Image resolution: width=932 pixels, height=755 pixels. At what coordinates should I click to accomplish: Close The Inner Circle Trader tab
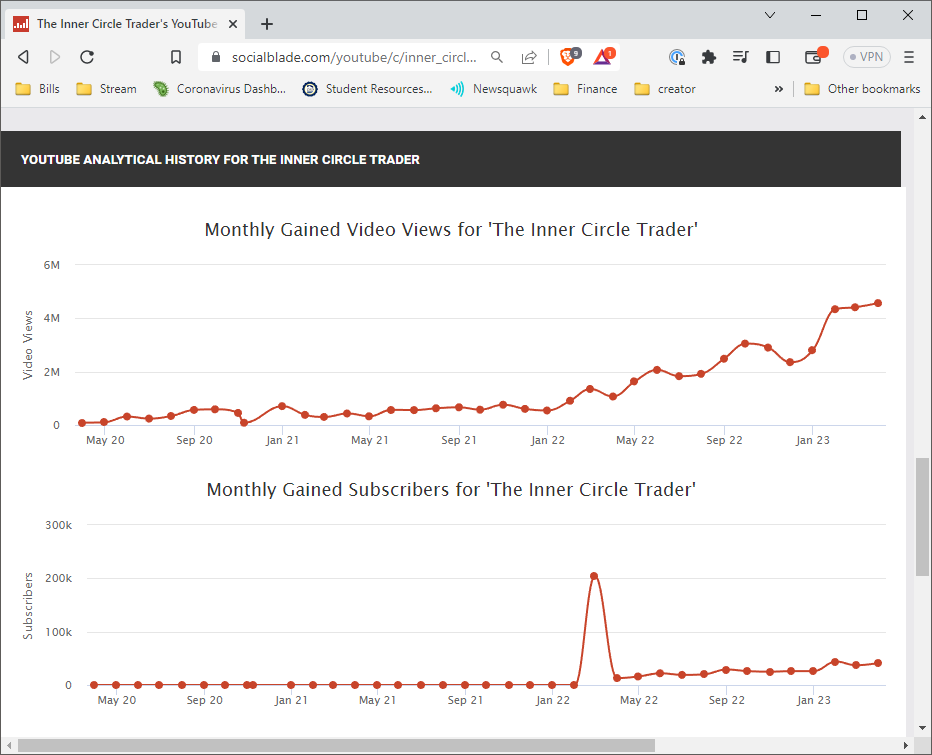(x=233, y=24)
